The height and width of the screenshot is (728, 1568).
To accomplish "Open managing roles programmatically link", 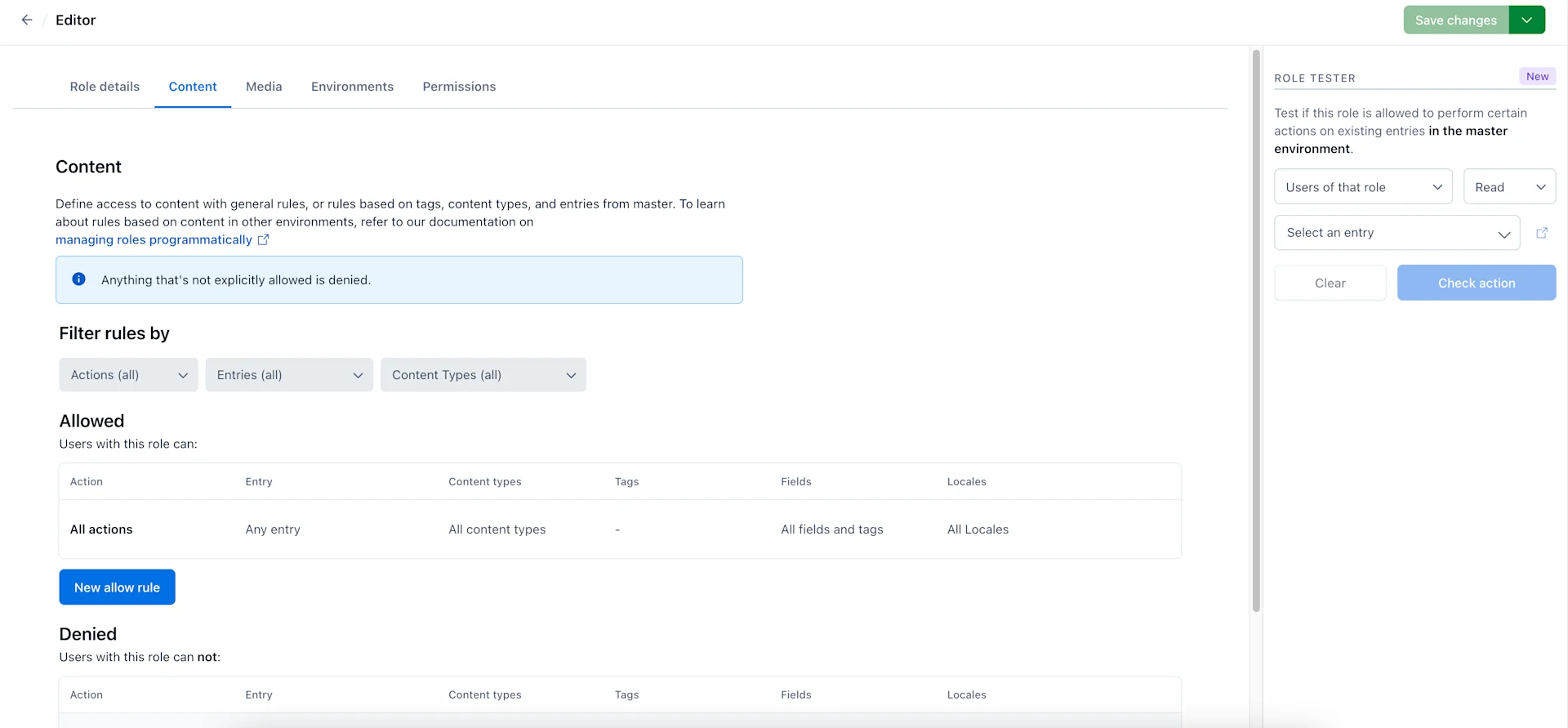I will tap(162, 239).
